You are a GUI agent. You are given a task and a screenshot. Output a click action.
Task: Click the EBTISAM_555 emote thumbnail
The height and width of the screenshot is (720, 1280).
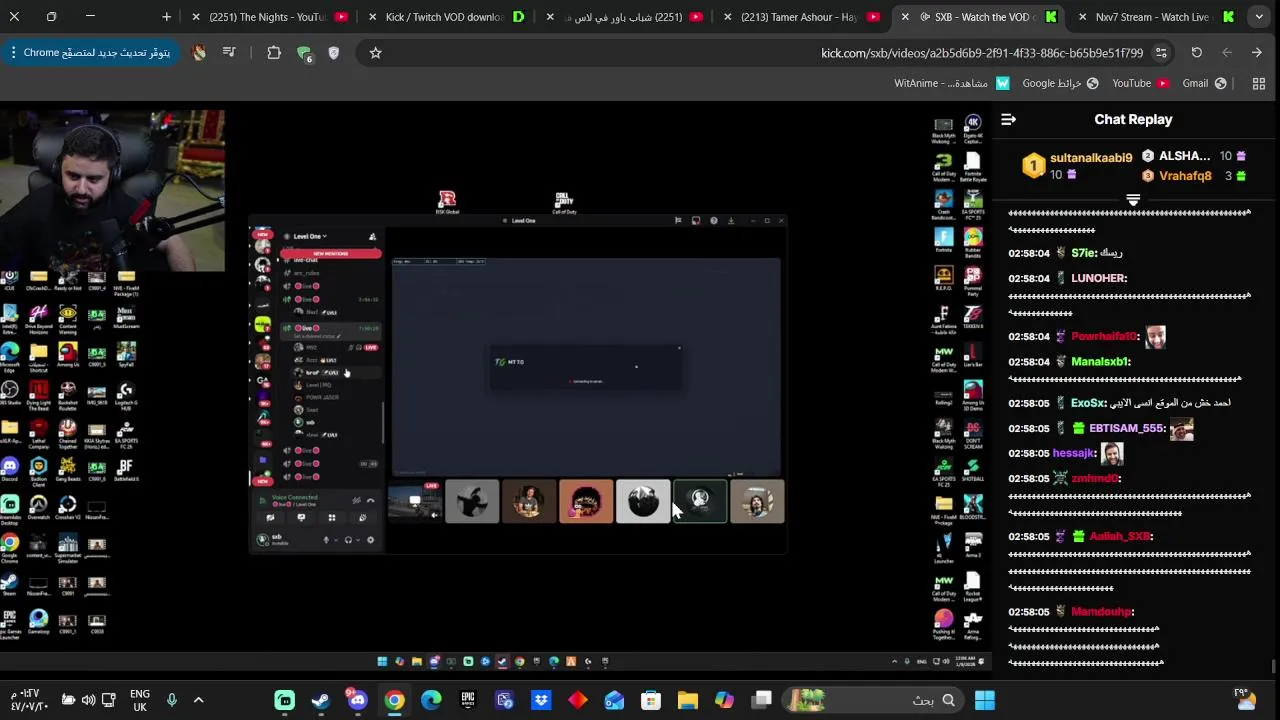coord(1182,429)
